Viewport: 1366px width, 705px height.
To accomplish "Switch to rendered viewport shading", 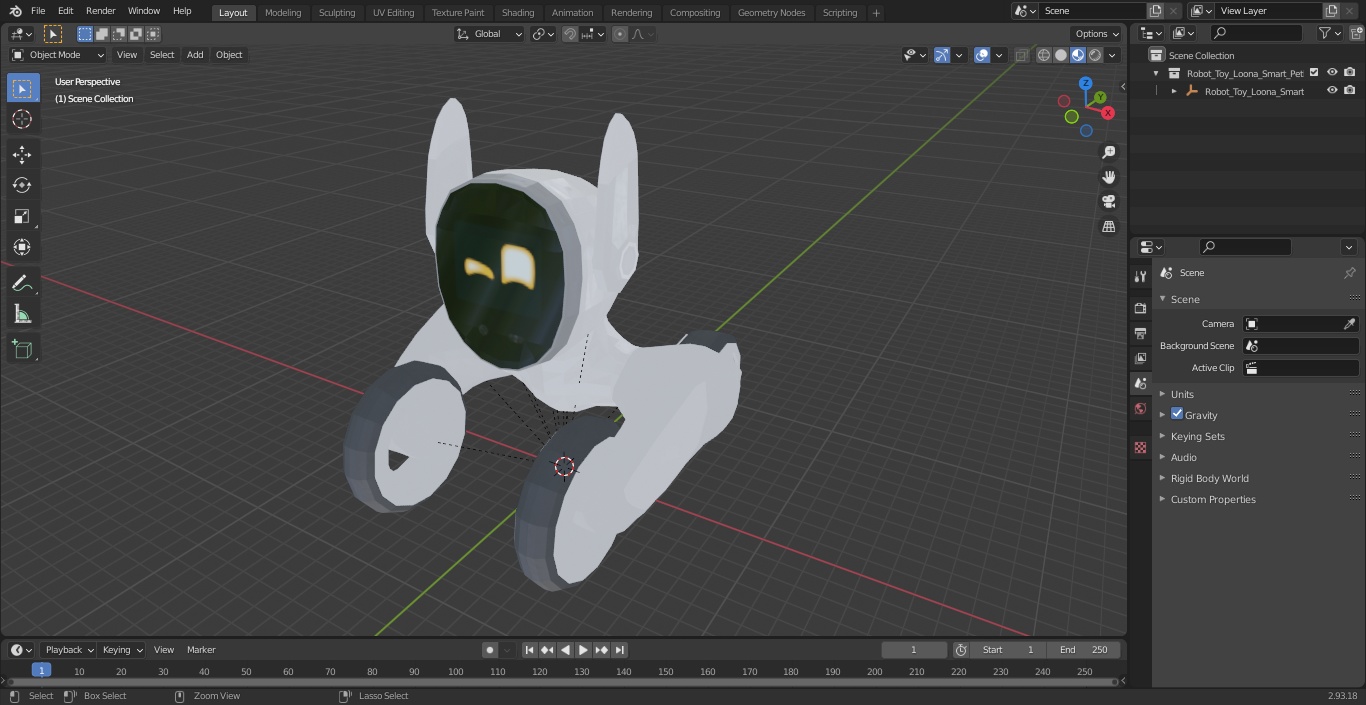I will (1095, 55).
